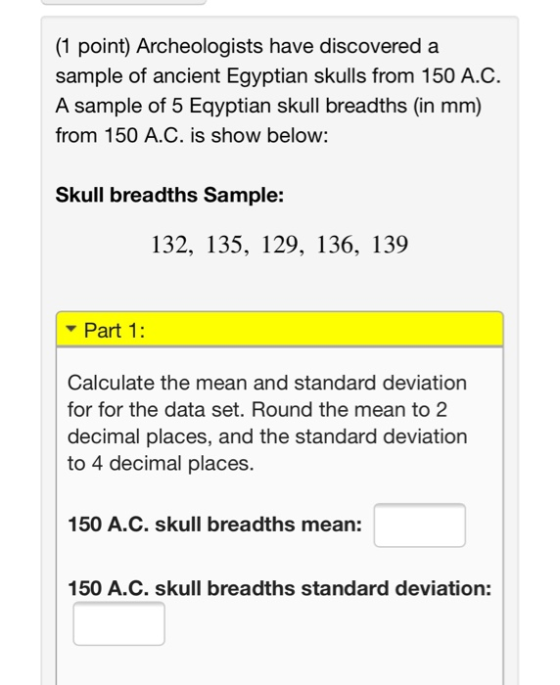560x685 pixels.
Task: Collapse the Part 1 disclosure triangle
Action: [x=70, y=329]
